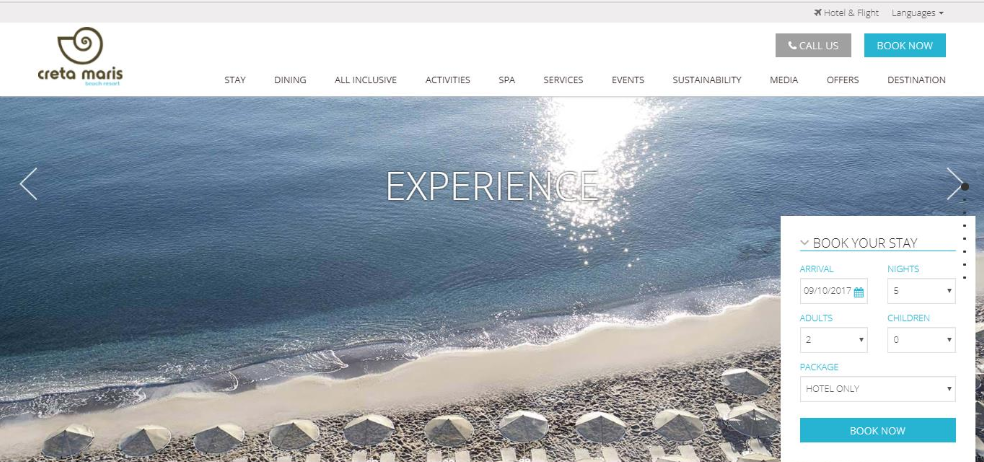The image size is (984, 462).
Task: Click the arrival date input field
Action: coord(833,291)
